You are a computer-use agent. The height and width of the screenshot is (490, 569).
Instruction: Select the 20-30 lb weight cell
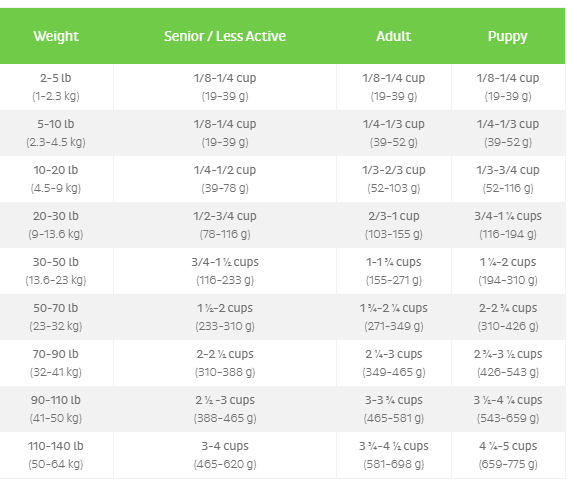(x=56, y=225)
